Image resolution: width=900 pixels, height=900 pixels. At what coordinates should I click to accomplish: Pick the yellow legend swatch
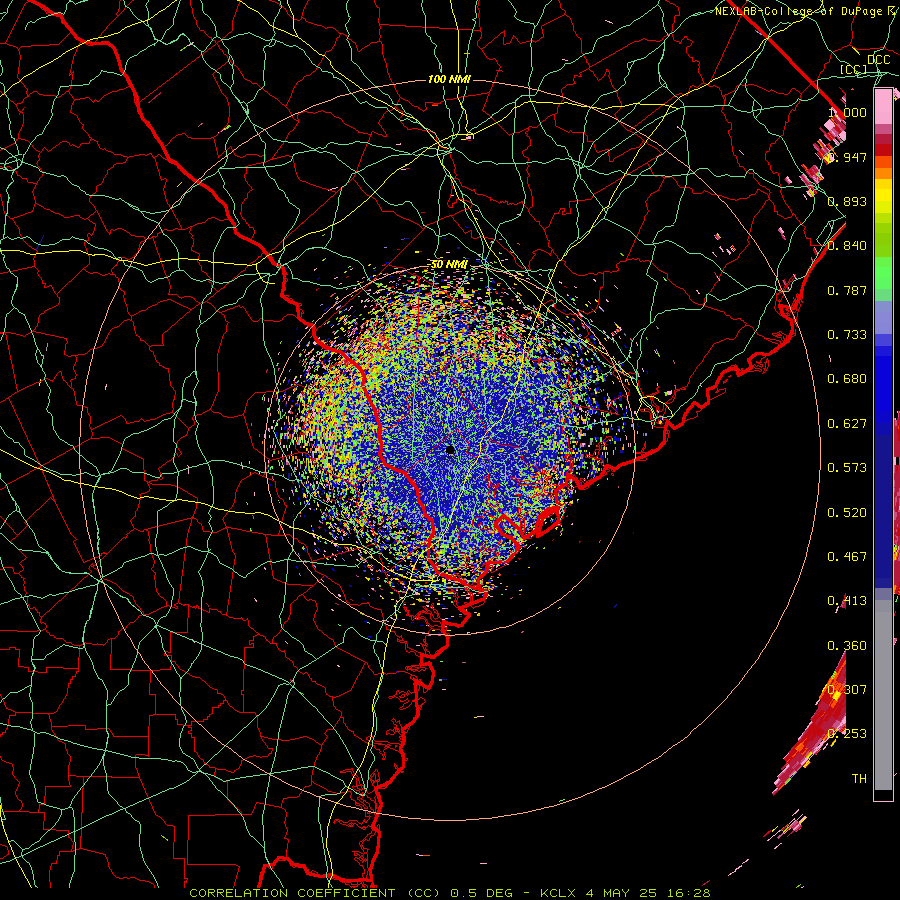click(883, 196)
